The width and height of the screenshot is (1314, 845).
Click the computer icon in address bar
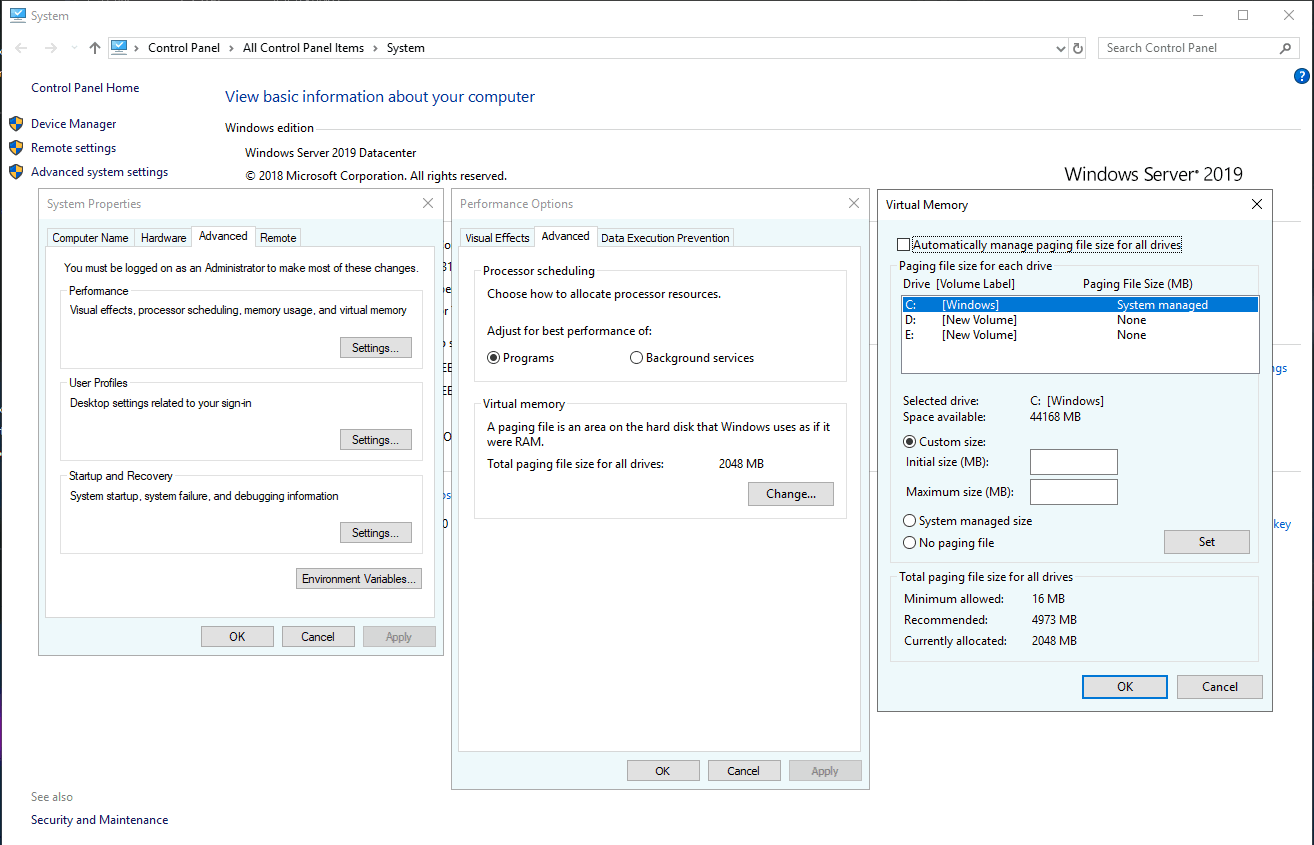120,47
